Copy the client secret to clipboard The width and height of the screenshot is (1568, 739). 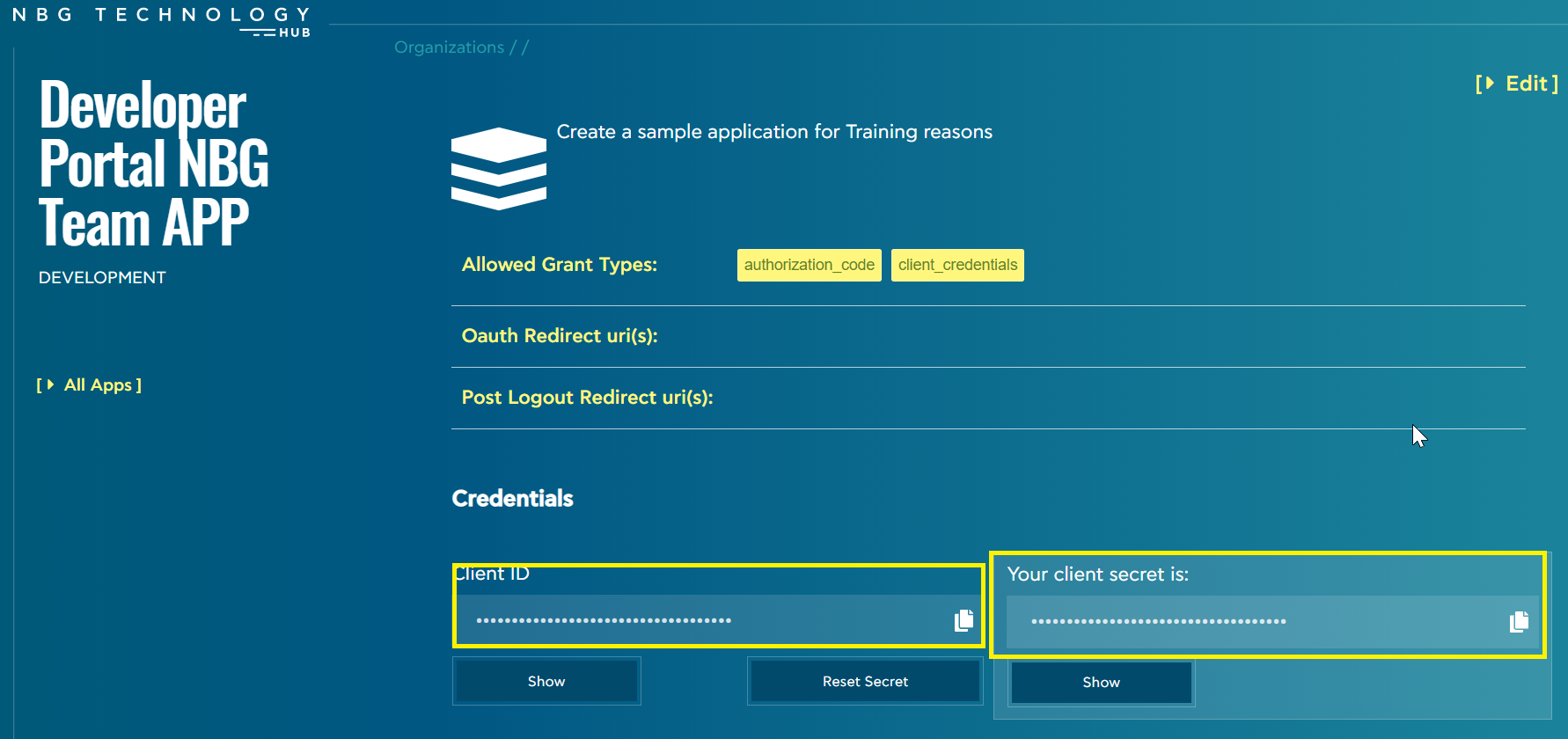click(x=1519, y=622)
